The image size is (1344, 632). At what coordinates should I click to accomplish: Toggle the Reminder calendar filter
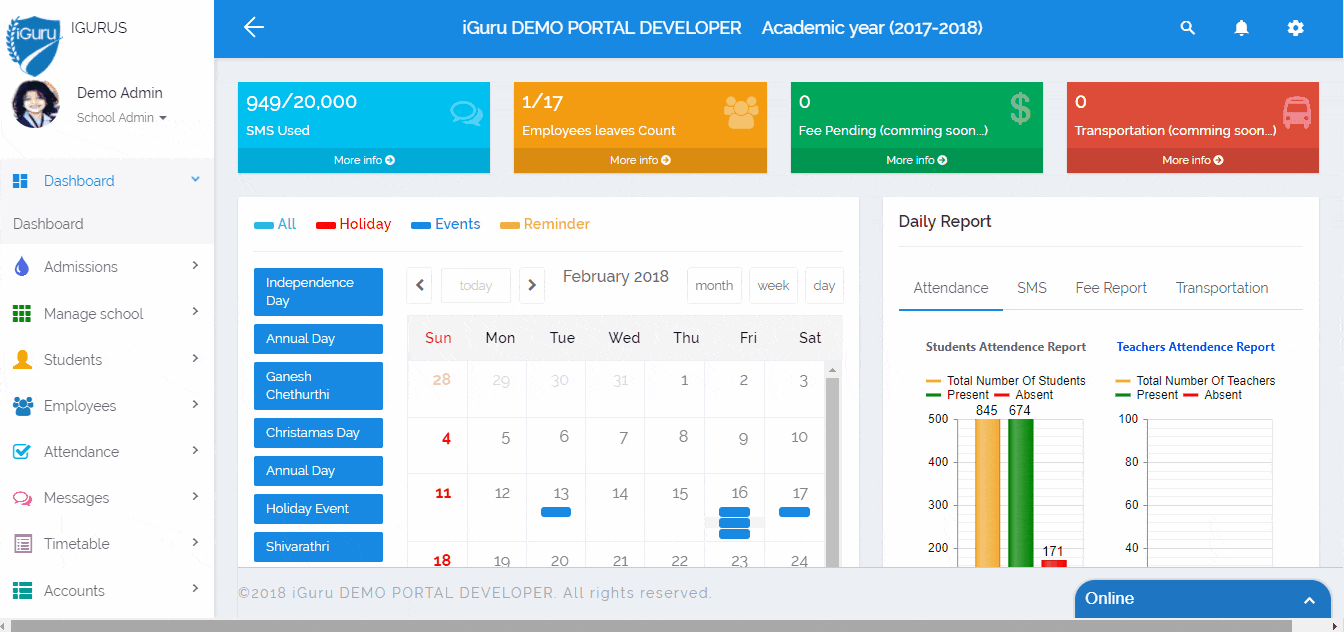coord(545,224)
